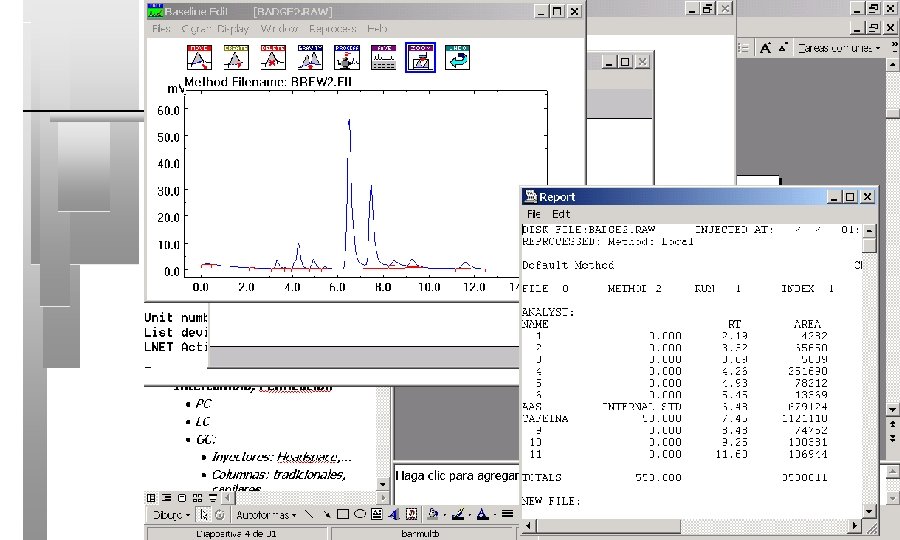This screenshot has width=900, height=540.
Task: Open the Window menu in Baseline Edit
Action: (x=279, y=28)
